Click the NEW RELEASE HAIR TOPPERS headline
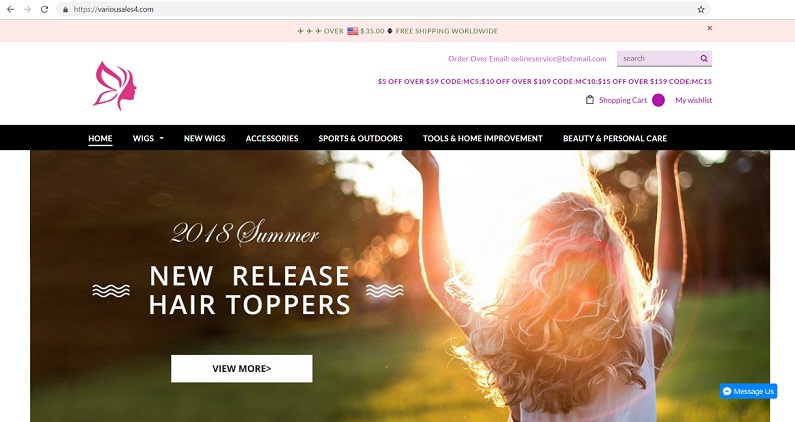The width and height of the screenshot is (795, 422). point(249,290)
